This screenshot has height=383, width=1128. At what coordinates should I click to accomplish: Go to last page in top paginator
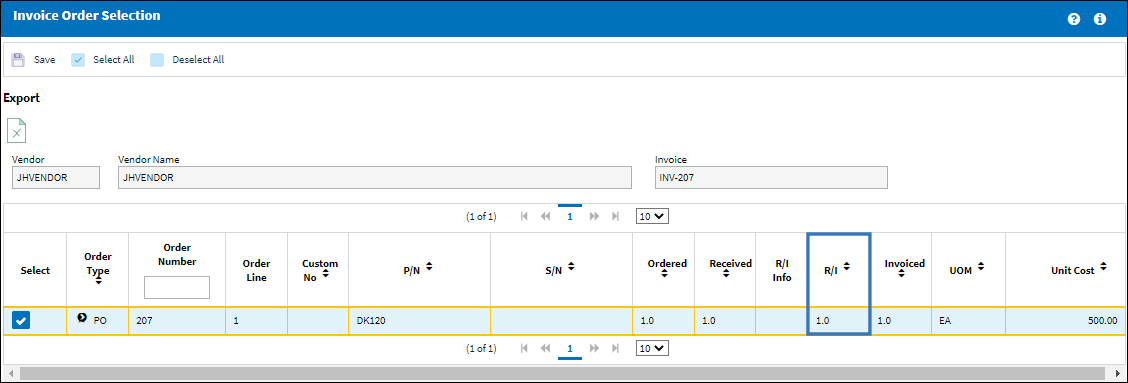tap(615, 216)
